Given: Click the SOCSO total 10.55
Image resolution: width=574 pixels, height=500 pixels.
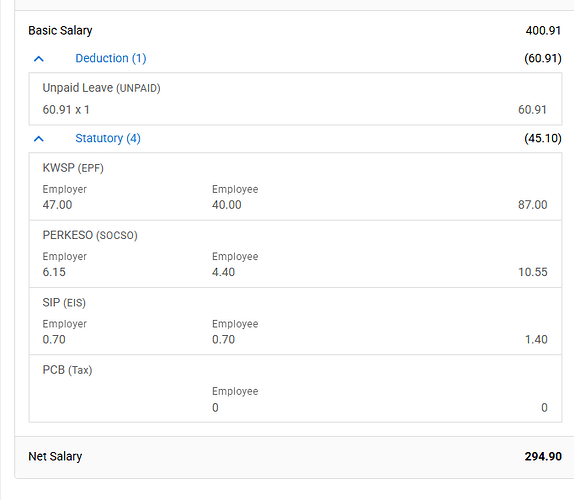Looking at the screenshot, I should pyautogui.click(x=533, y=272).
